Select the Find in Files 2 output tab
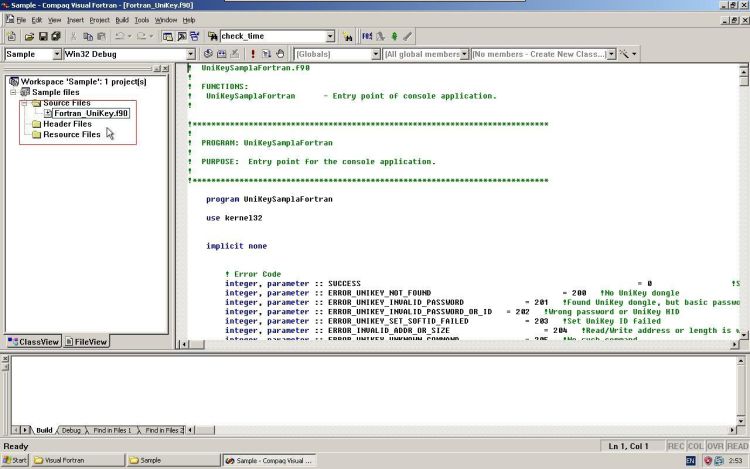Viewport: 750px width, 469px height. [164, 430]
